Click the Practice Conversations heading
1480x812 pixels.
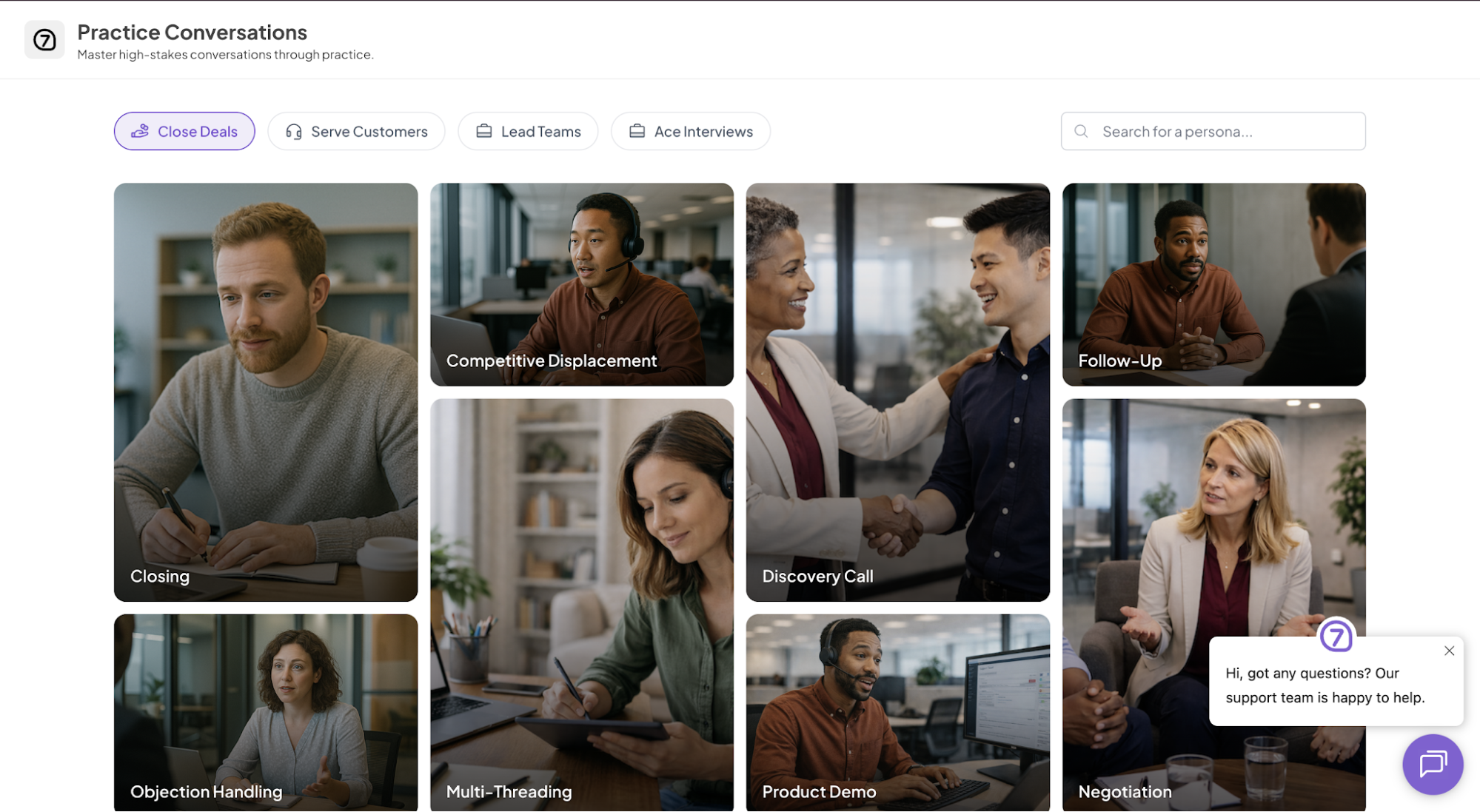pos(192,33)
